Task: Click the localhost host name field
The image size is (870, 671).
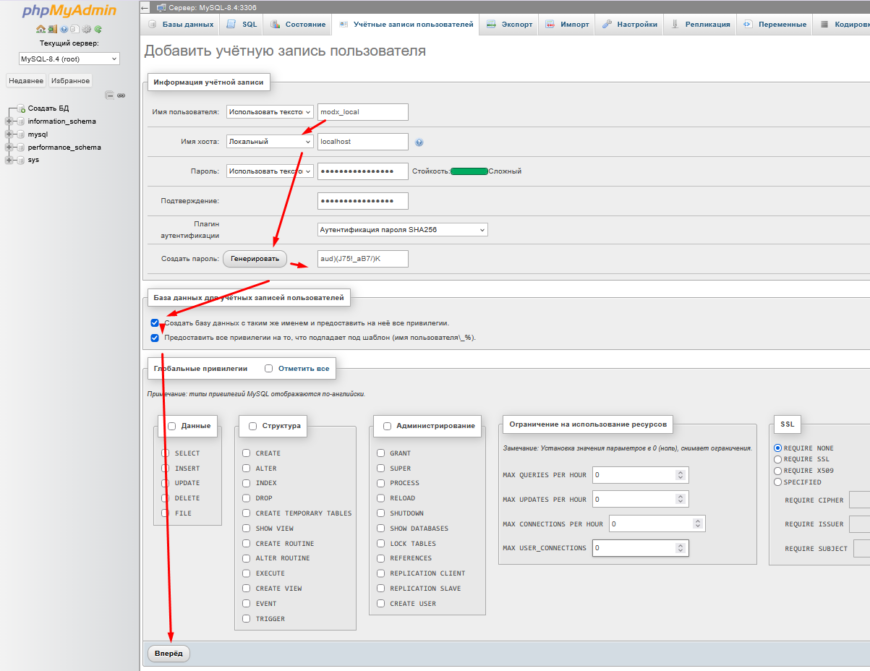Action: (x=363, y=142)
